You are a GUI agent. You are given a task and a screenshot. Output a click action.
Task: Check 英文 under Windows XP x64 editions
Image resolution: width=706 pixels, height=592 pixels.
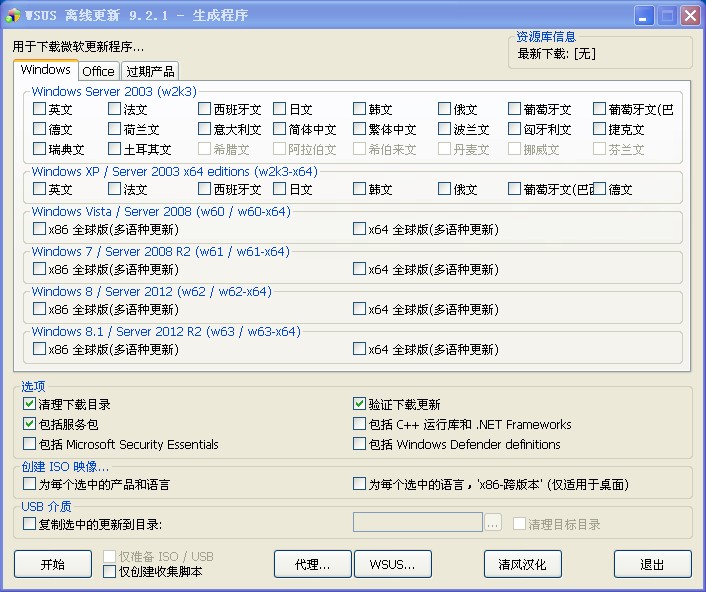(x=40, y=189)
